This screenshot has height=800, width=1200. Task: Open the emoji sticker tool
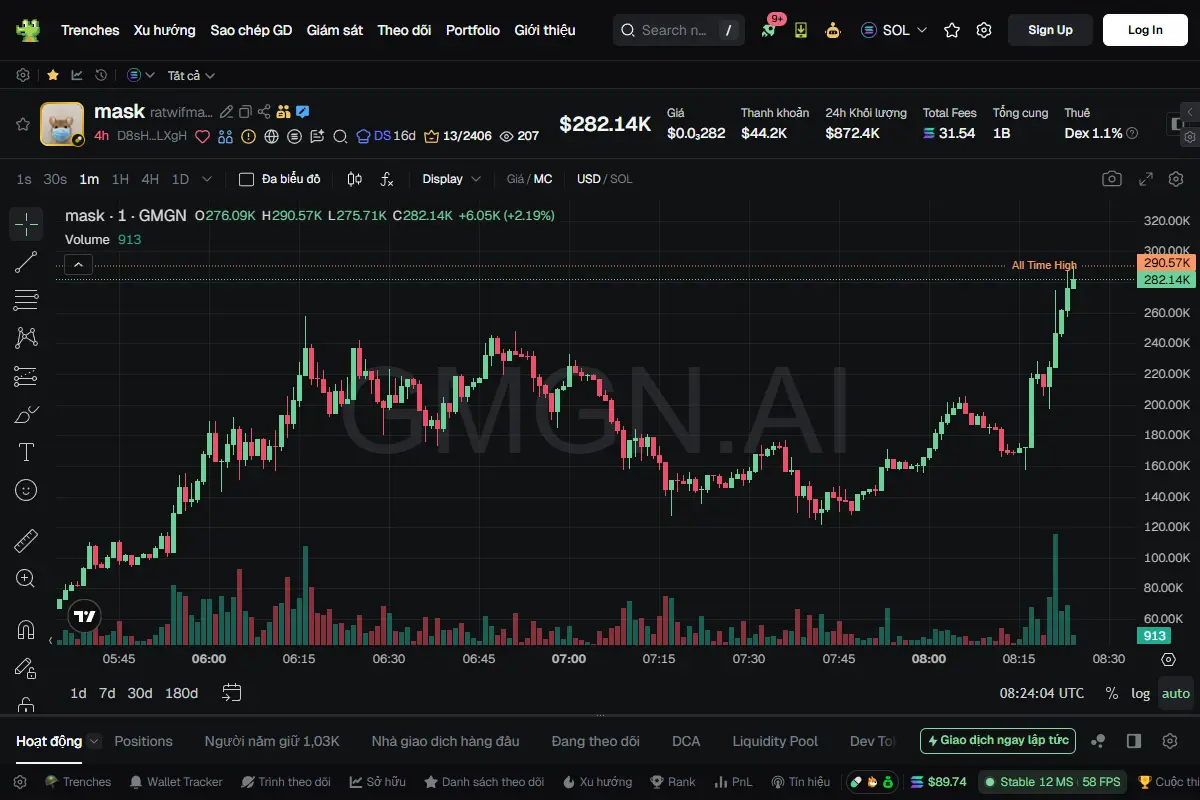click(x=26, y=490)
